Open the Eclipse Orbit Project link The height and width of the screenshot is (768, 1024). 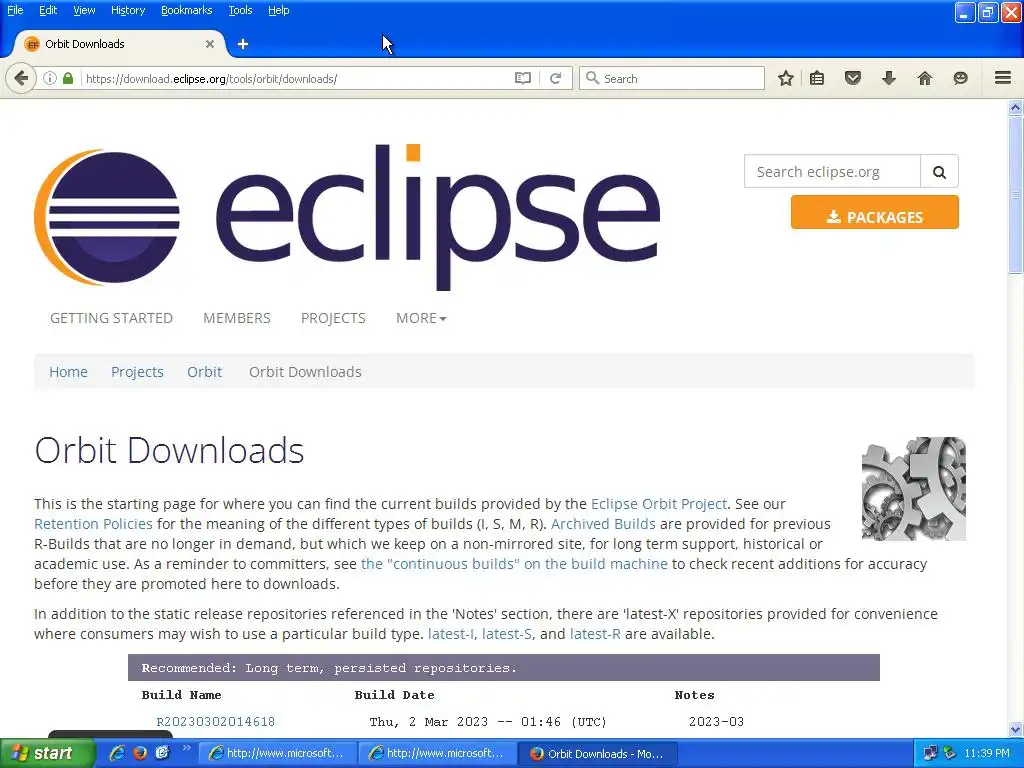(x=658, y=504)
